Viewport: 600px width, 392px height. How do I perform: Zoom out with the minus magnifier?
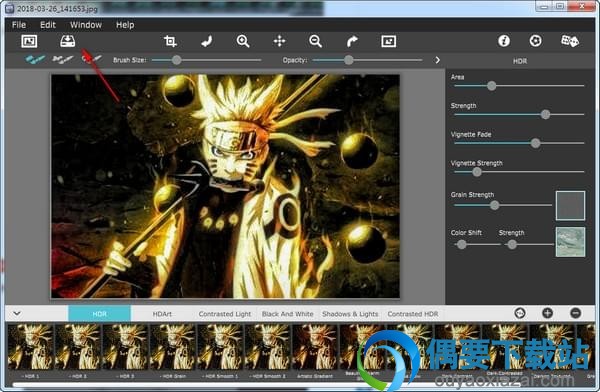(x=315, y=41)
